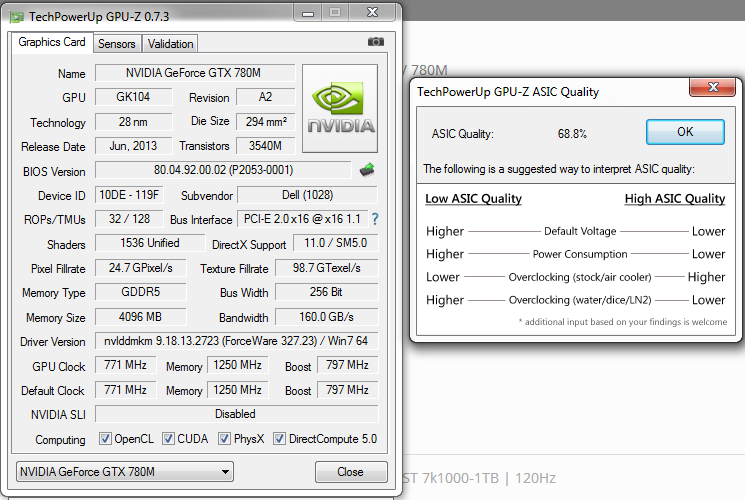Click the ROPs/TMUs field 32 / 128

pyautogui.click(x=129, y=219)
